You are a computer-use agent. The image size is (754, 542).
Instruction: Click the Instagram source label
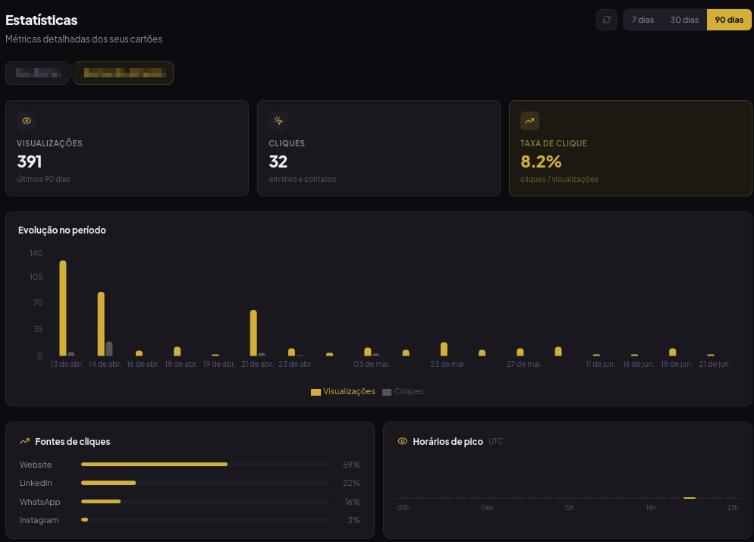(x=39, y=520)
